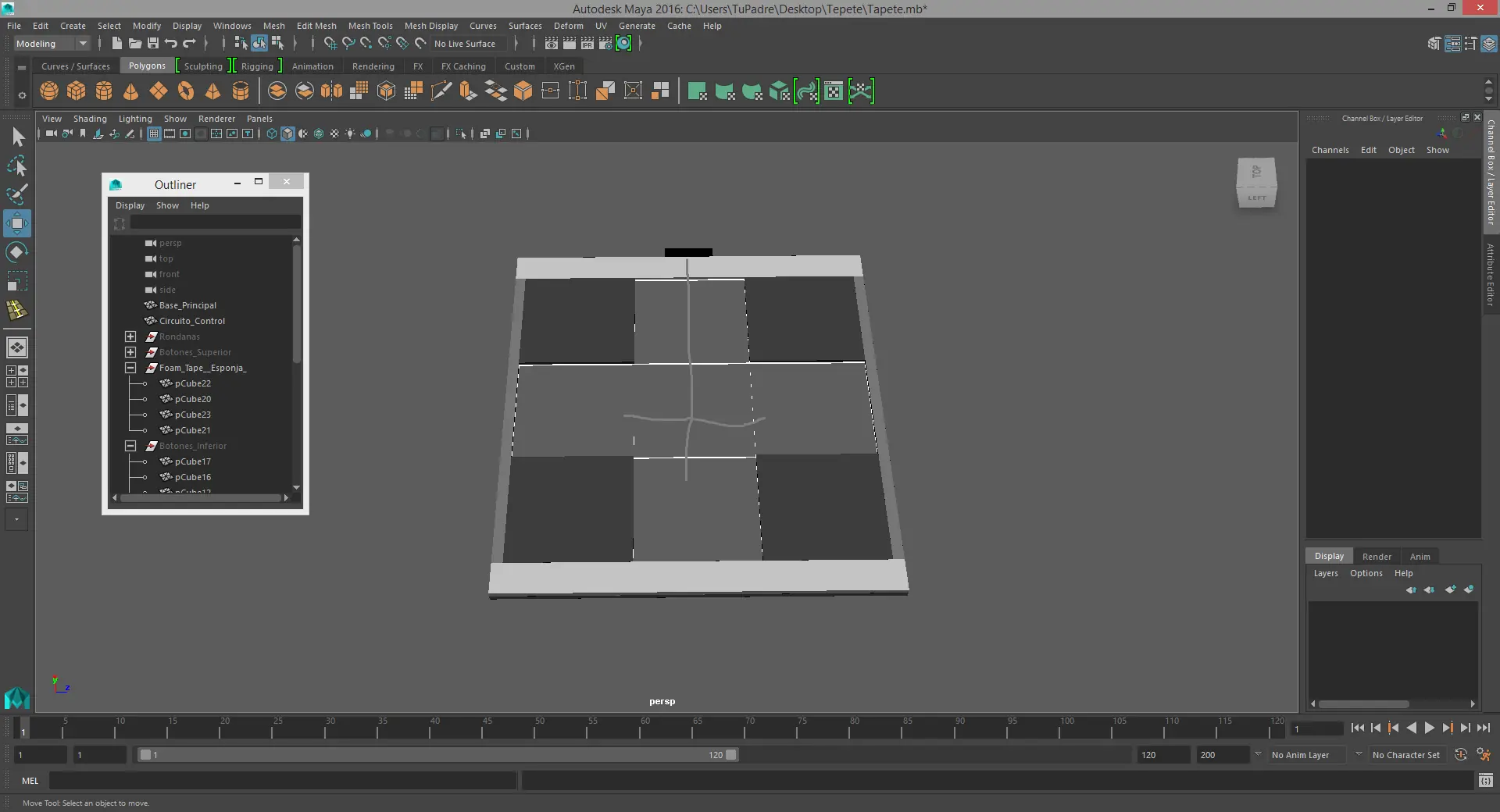
Task: Click the Render current frame icon
Action: [570, 44]
